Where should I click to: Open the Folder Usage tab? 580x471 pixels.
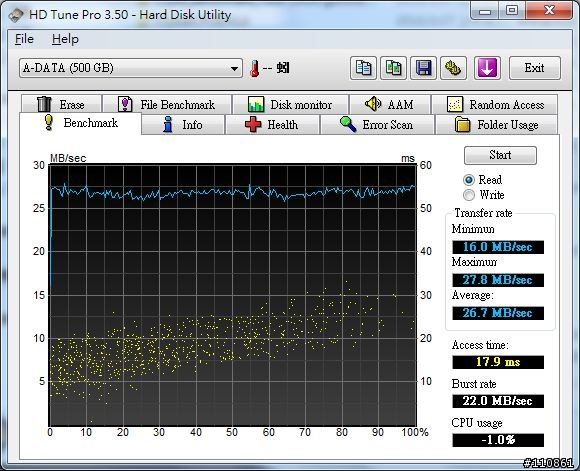click(x=496, y=125)
